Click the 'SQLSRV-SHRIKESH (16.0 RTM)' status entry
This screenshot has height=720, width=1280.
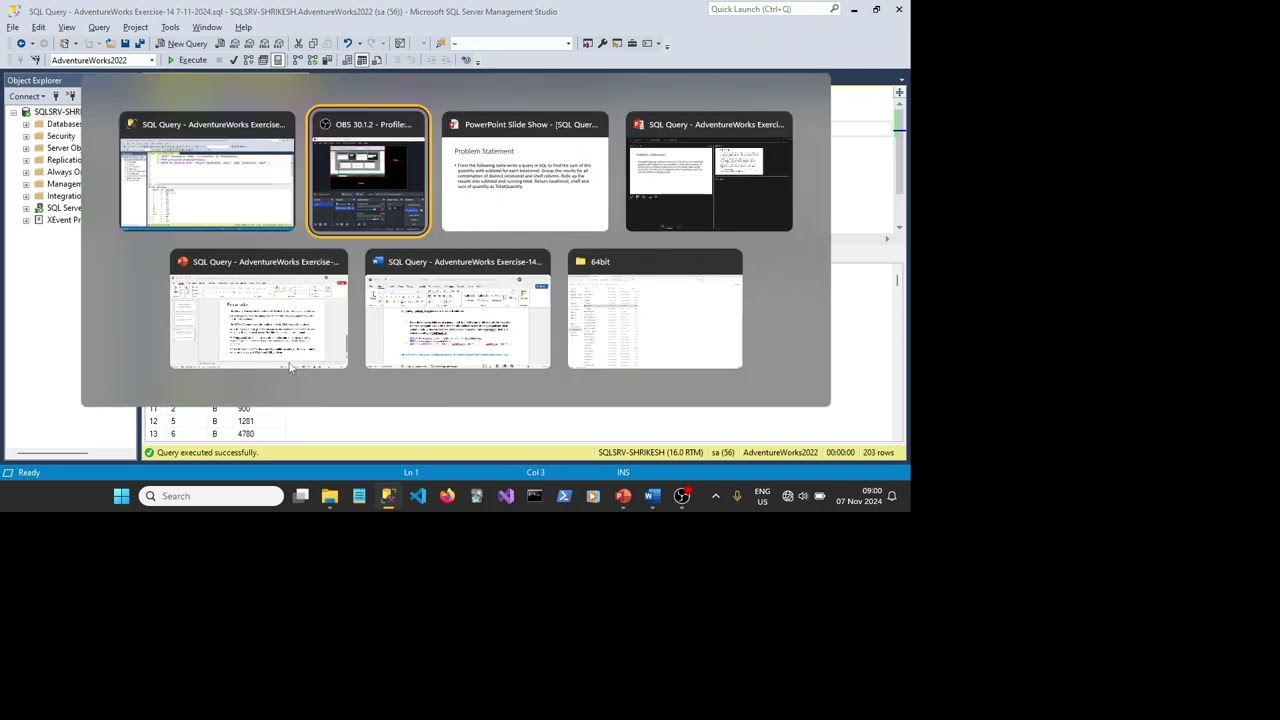650,453
